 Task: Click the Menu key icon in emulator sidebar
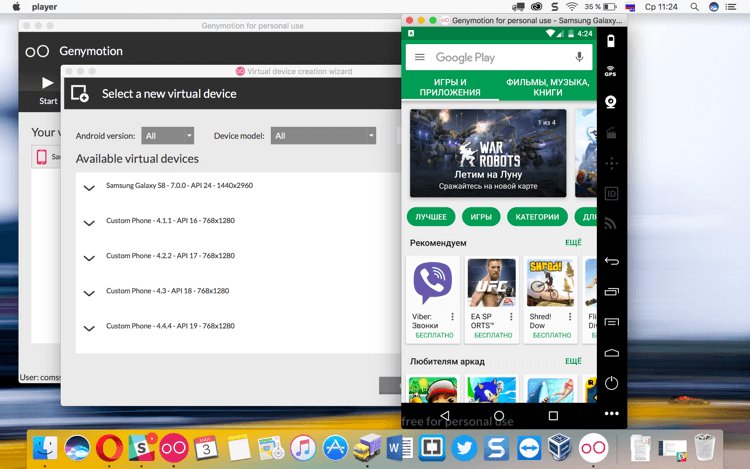point(612,322)
